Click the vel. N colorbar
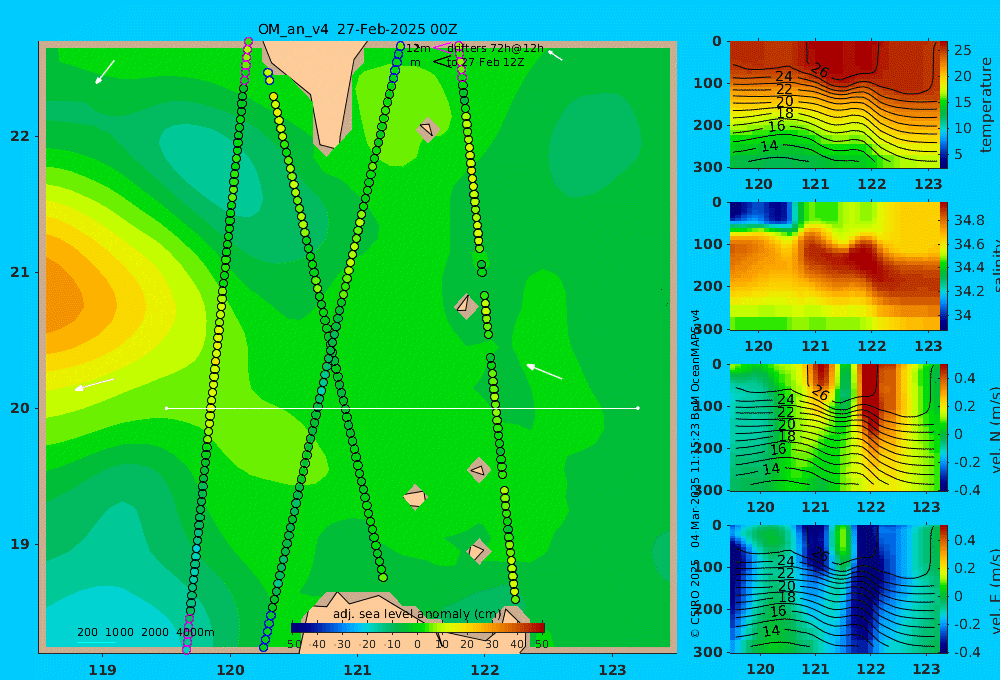This screenshot has height=680, width=1000. (944, 427)
